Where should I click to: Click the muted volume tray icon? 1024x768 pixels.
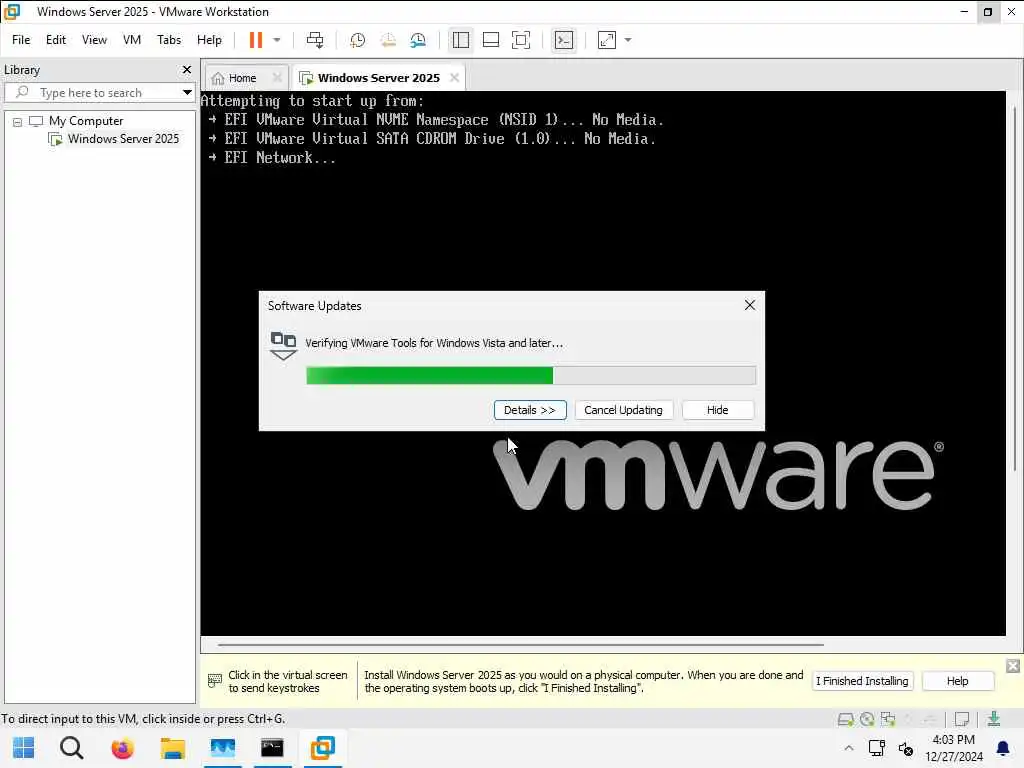[905, 748]
